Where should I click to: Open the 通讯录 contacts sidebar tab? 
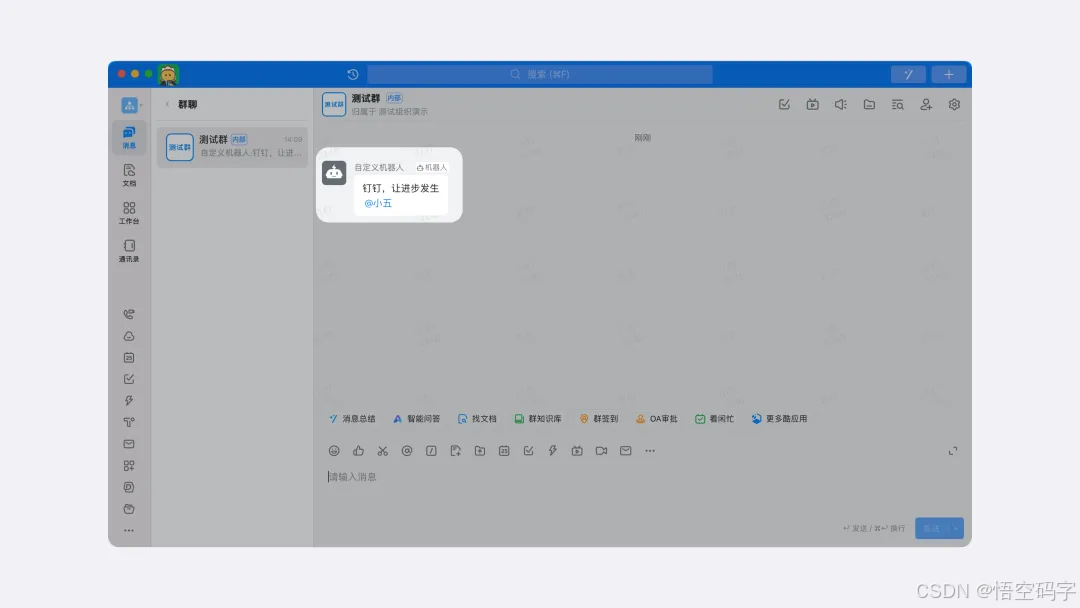tap(129, 251)
